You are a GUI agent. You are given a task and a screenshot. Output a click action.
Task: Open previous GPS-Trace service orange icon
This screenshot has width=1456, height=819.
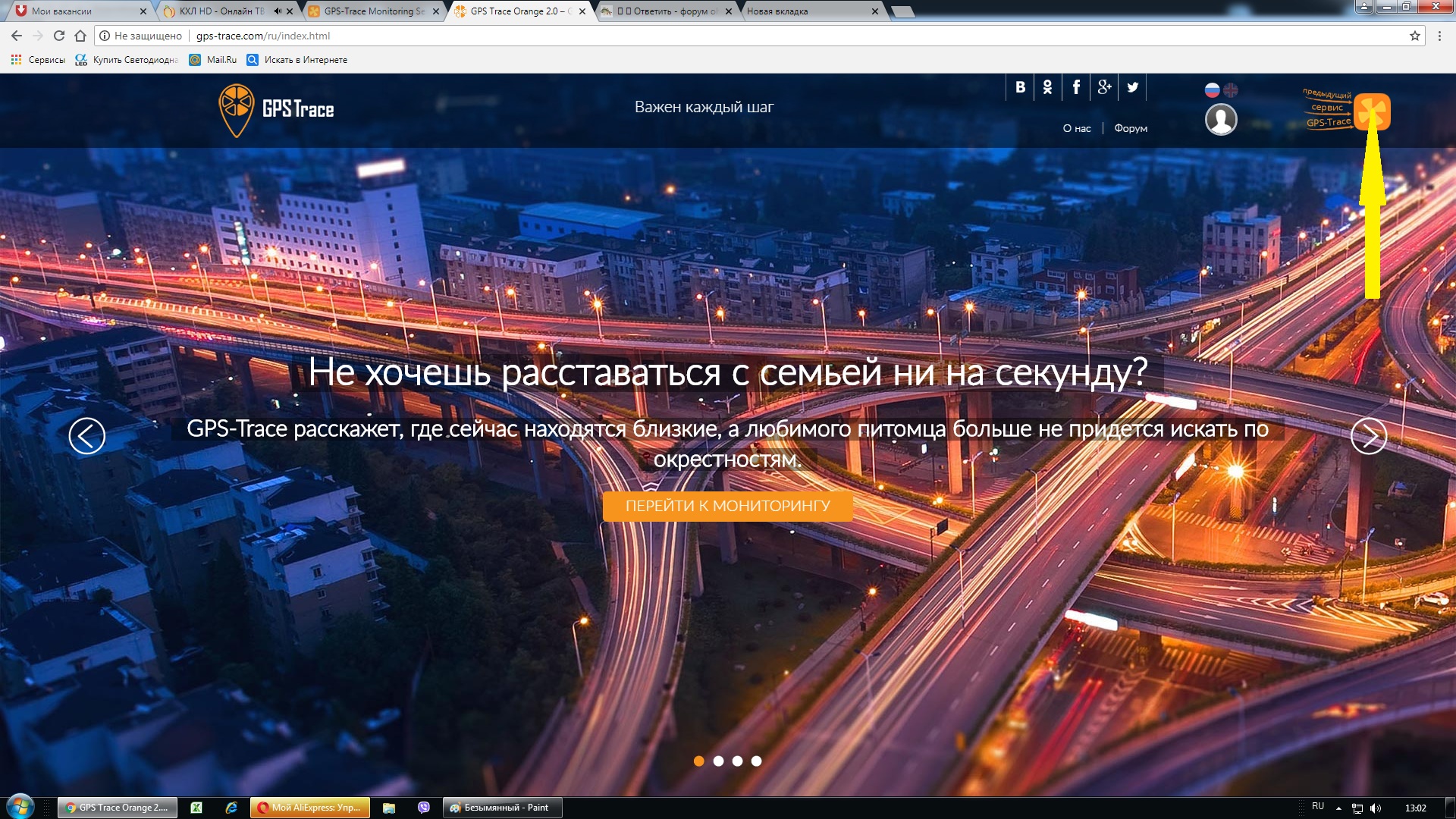[1372, 111]
